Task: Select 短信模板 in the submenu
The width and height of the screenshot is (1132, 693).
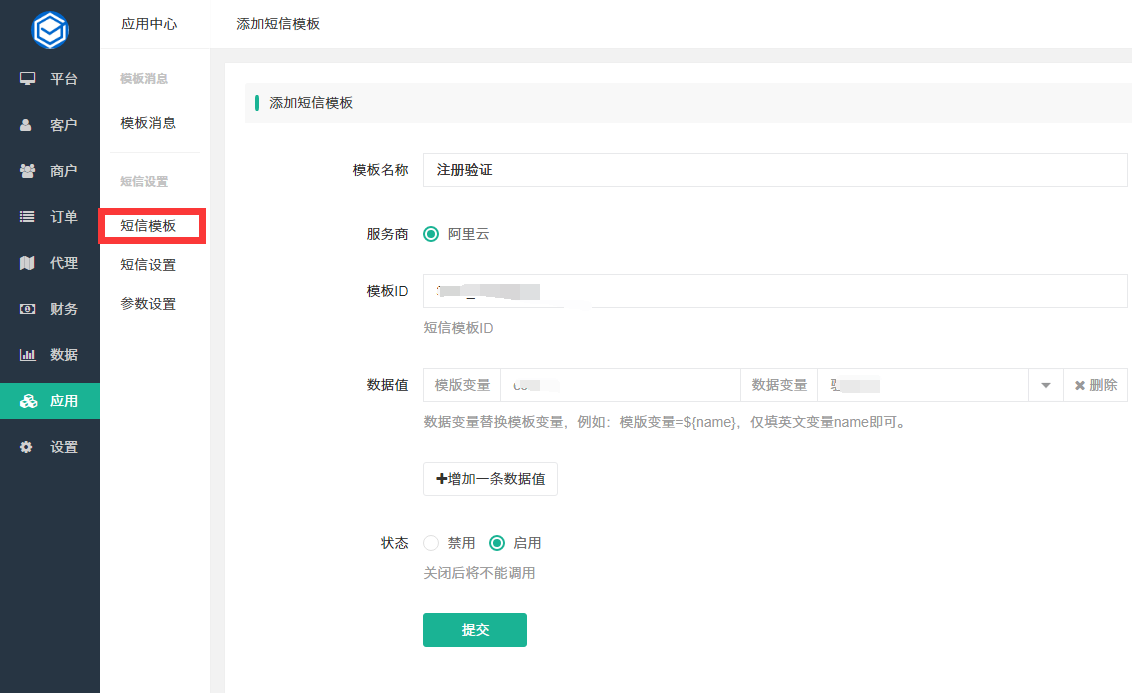Action: (148, 226)
